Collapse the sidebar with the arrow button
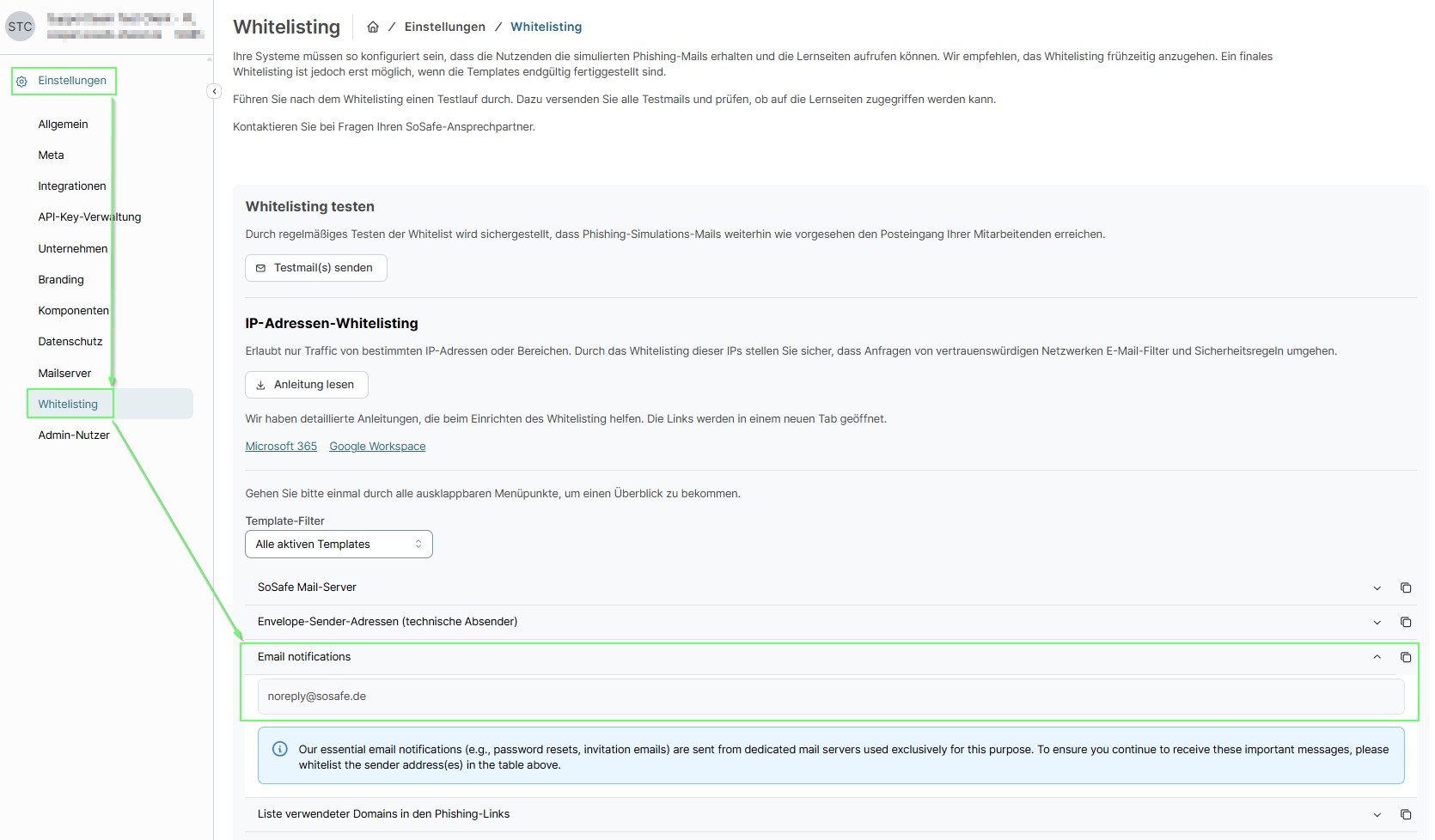The height and width of the screenshot is (840, 1435). (214, 91)
